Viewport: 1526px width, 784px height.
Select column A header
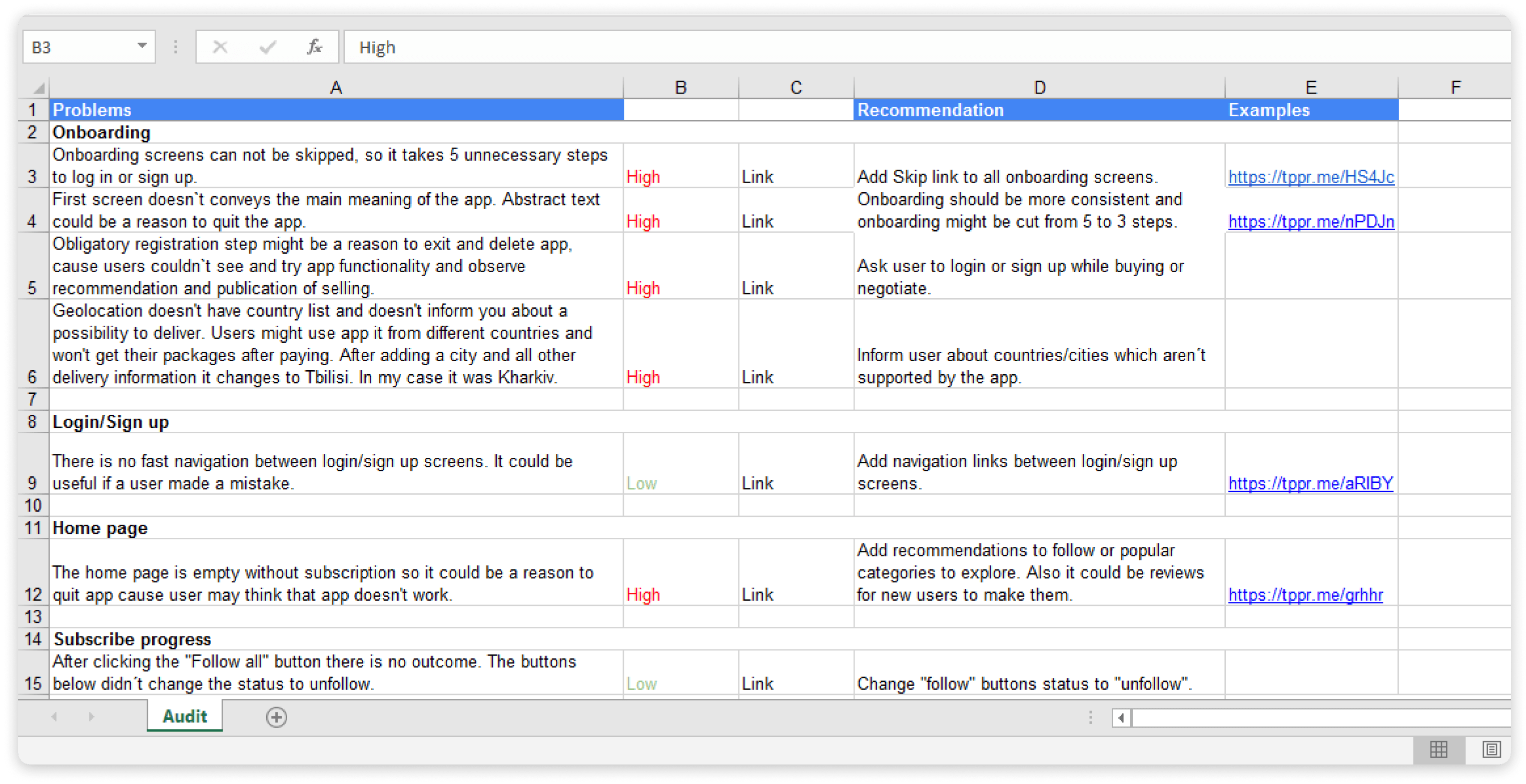point(336,88)
